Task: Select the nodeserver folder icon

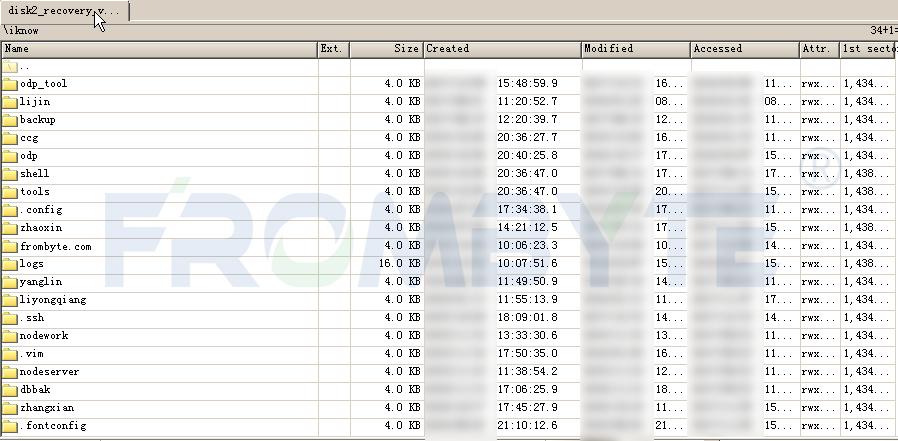Action: tap(10, 372)
